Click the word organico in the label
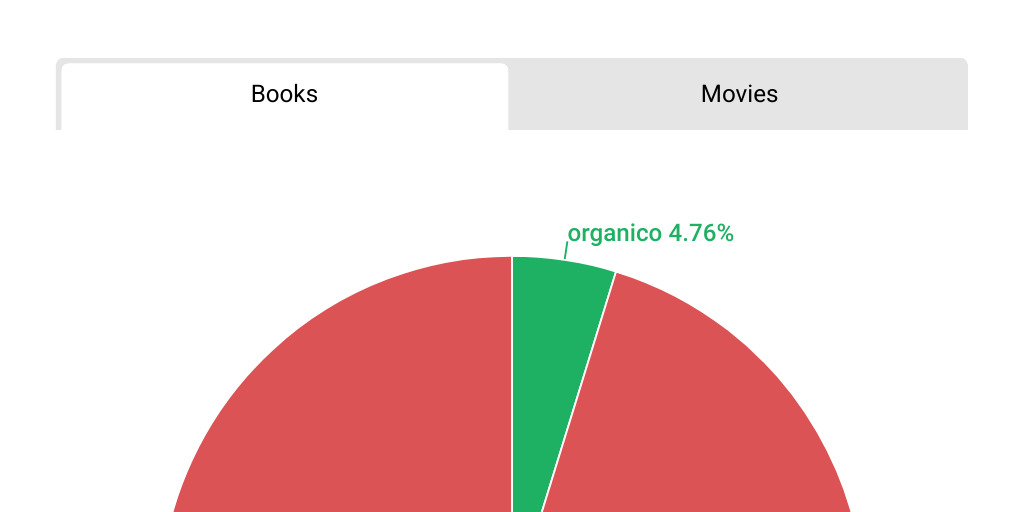 pyautogui.click(x=614, y=234)
